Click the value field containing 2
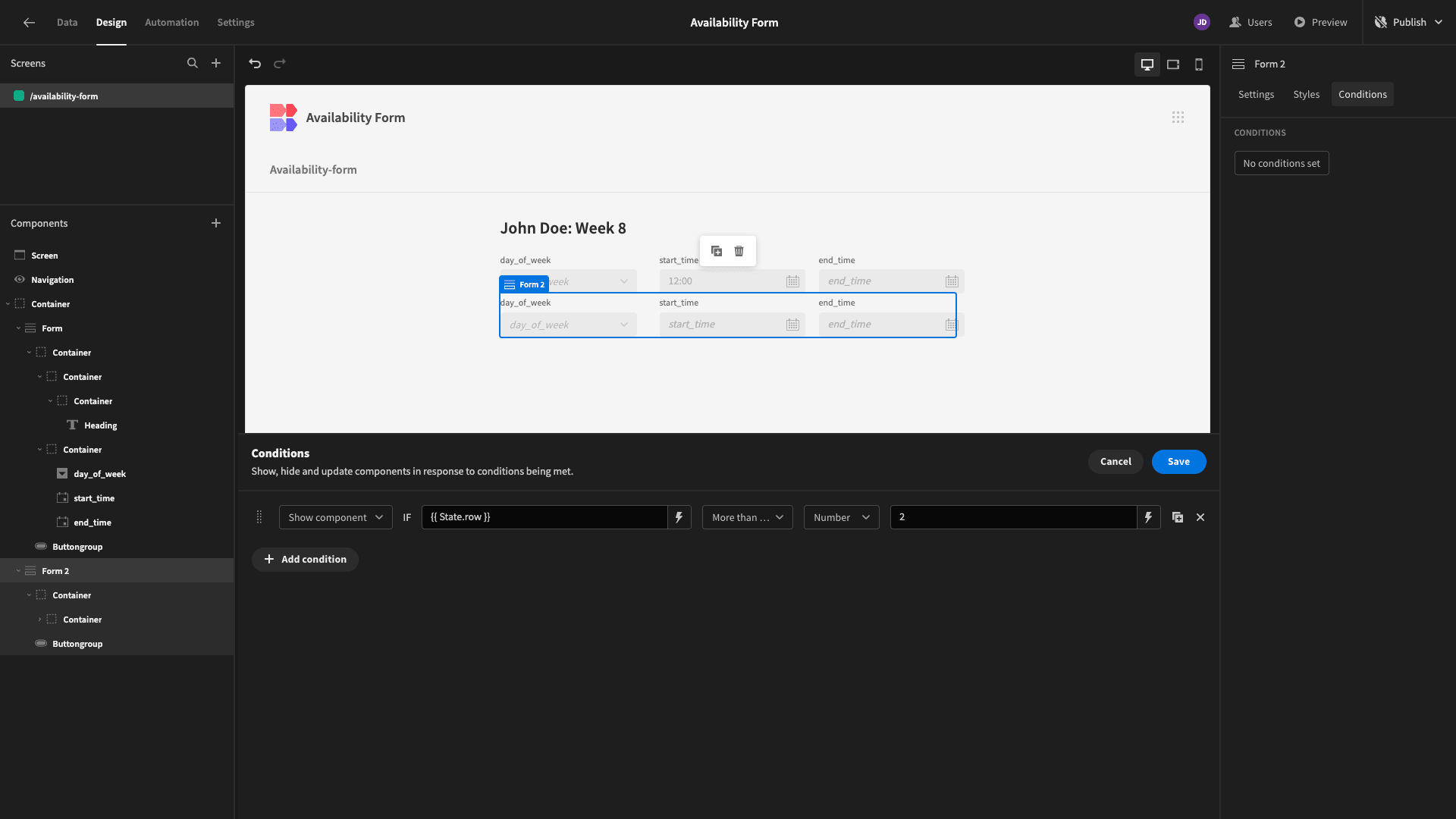The image size is (1456, 819). click(1014, 517)
